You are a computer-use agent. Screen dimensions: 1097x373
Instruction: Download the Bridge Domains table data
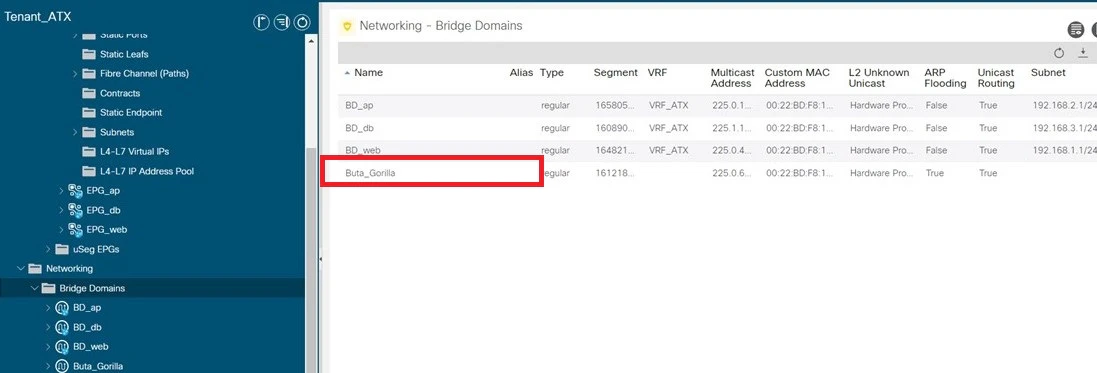1083,53
